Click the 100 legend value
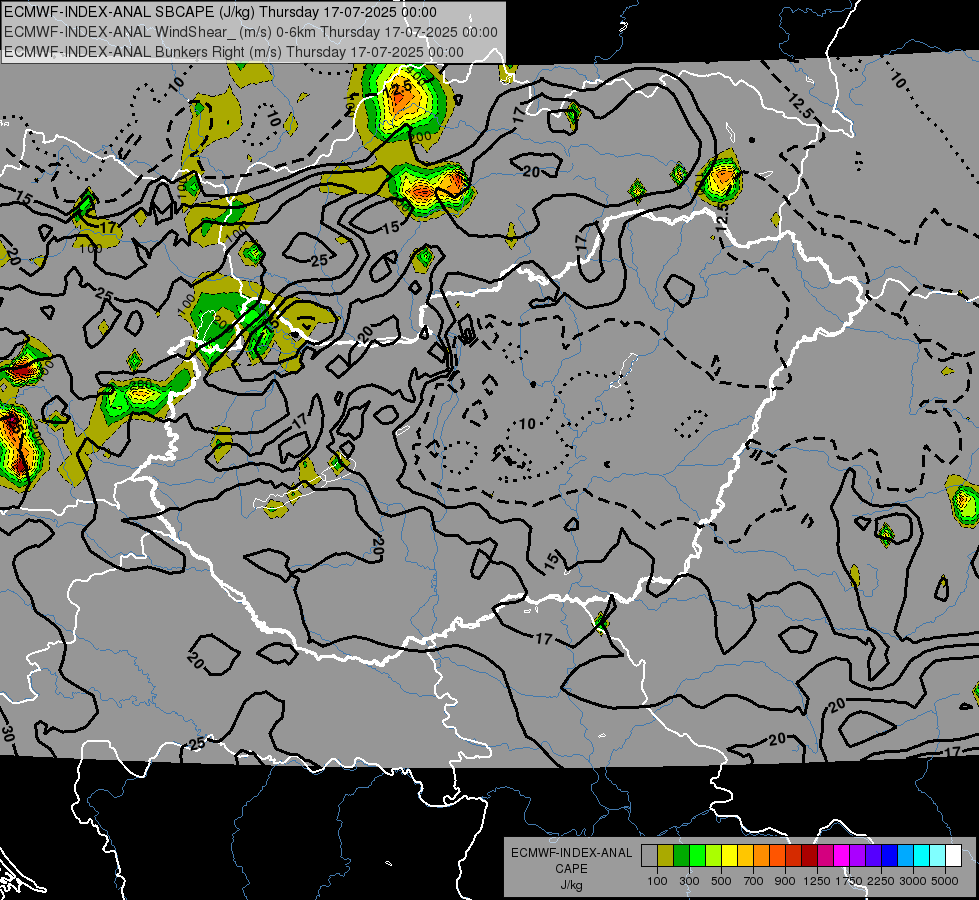979x900 pixels. (657, 881)
